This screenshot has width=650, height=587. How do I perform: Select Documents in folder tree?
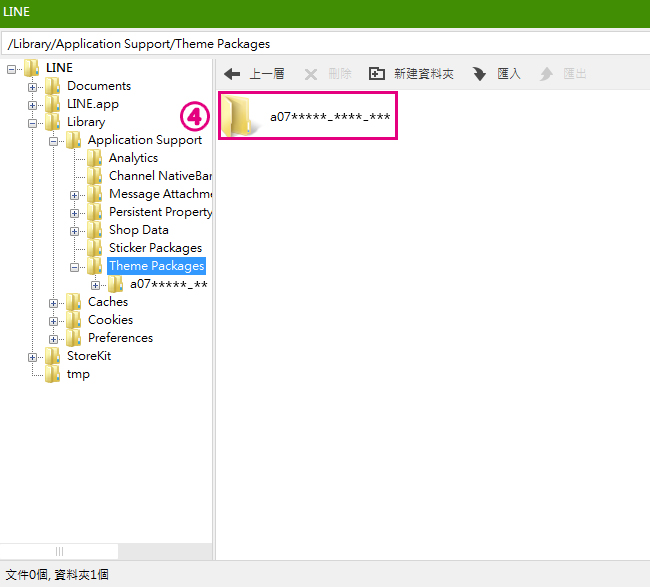tap(99, 86)
